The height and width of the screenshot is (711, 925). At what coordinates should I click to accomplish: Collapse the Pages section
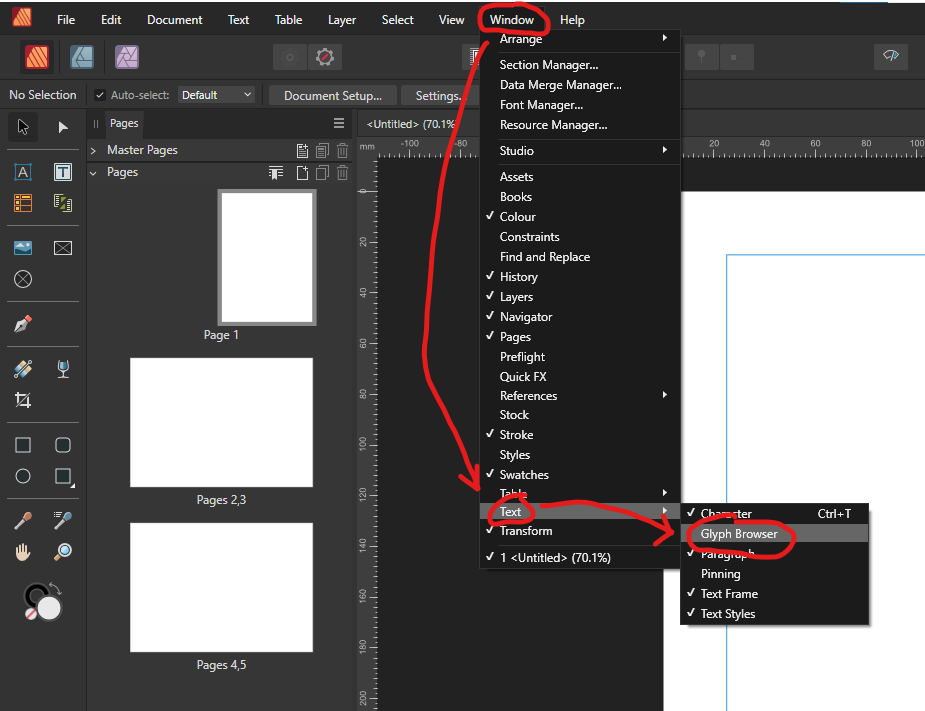(x=92, y=171)
